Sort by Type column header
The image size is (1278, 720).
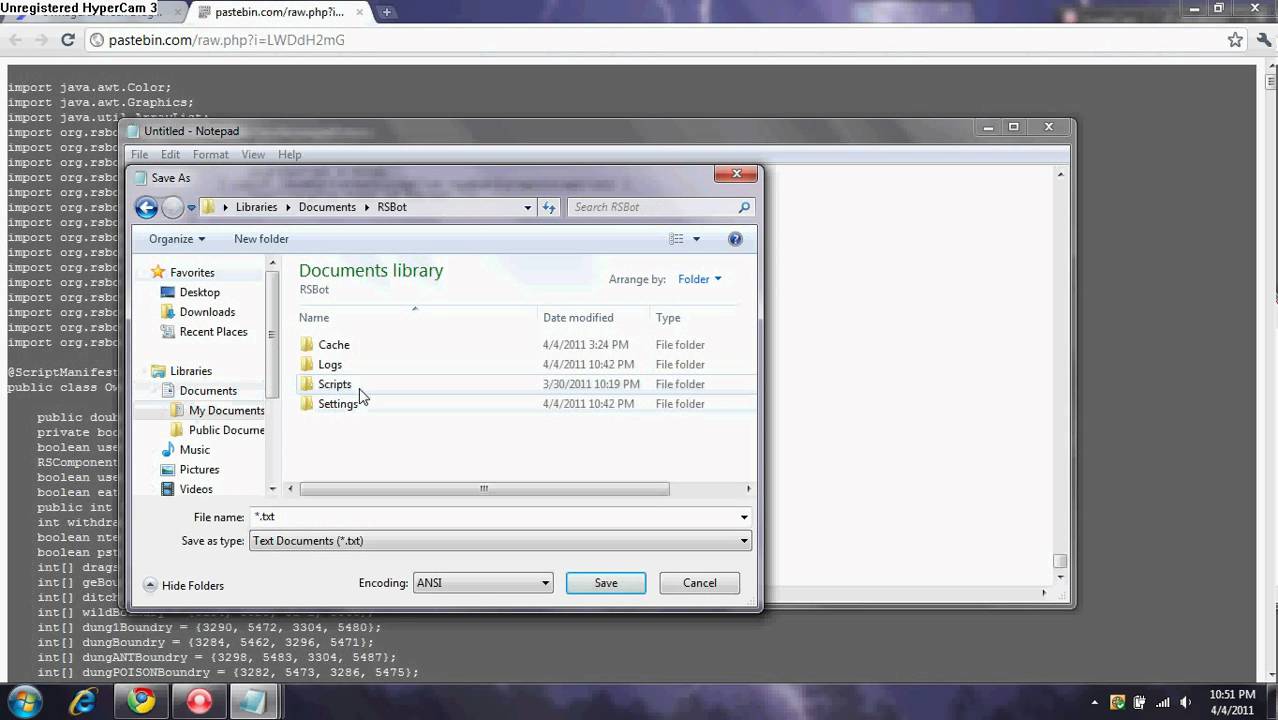point(668,318)
